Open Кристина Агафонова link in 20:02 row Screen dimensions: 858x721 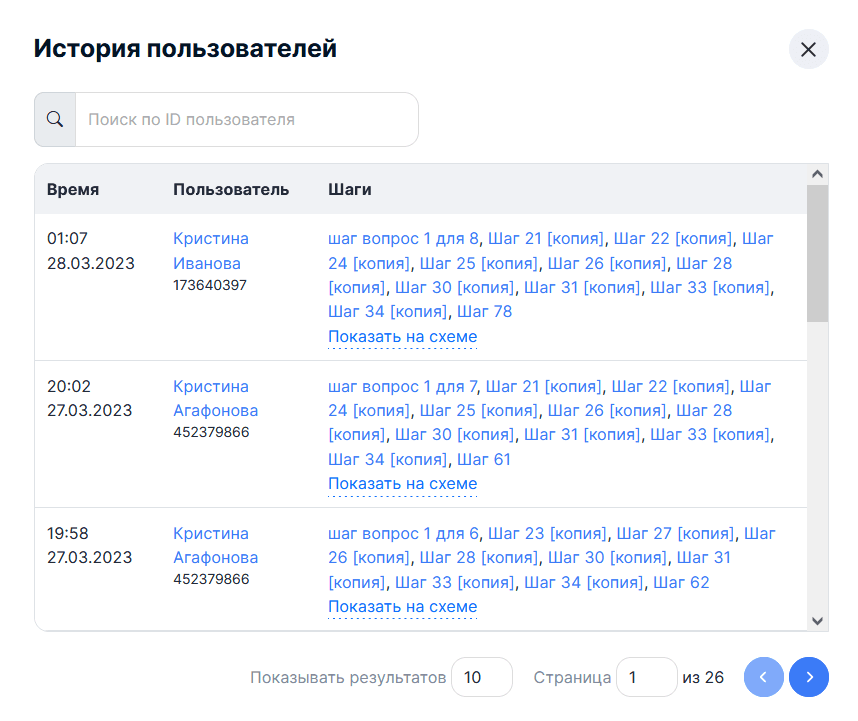215,398
